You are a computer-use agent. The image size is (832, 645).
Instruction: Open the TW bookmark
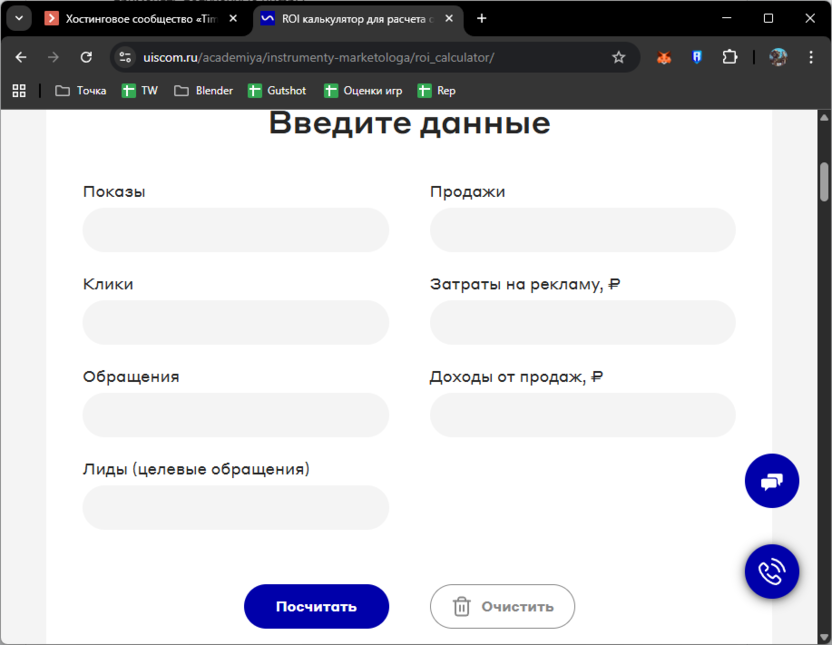point(140,90)
